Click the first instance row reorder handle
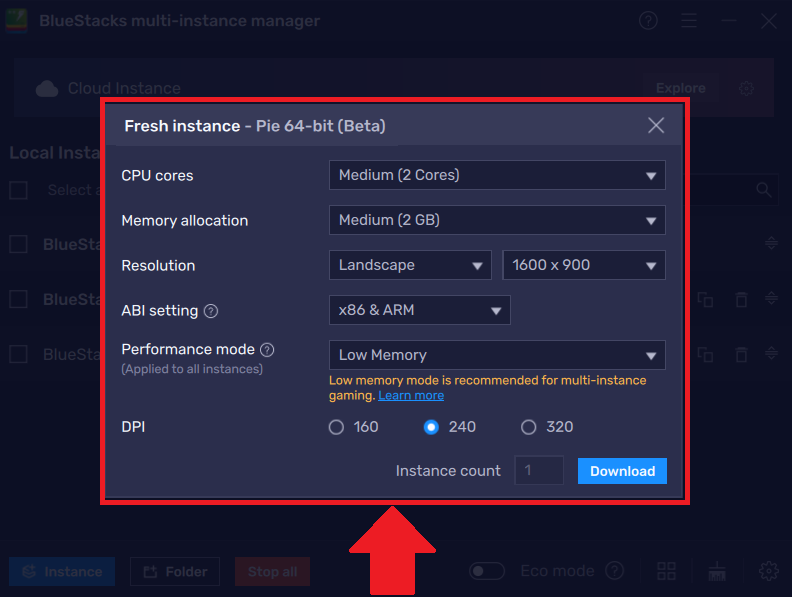Viewport: 792px width, 597px height. 771,243
